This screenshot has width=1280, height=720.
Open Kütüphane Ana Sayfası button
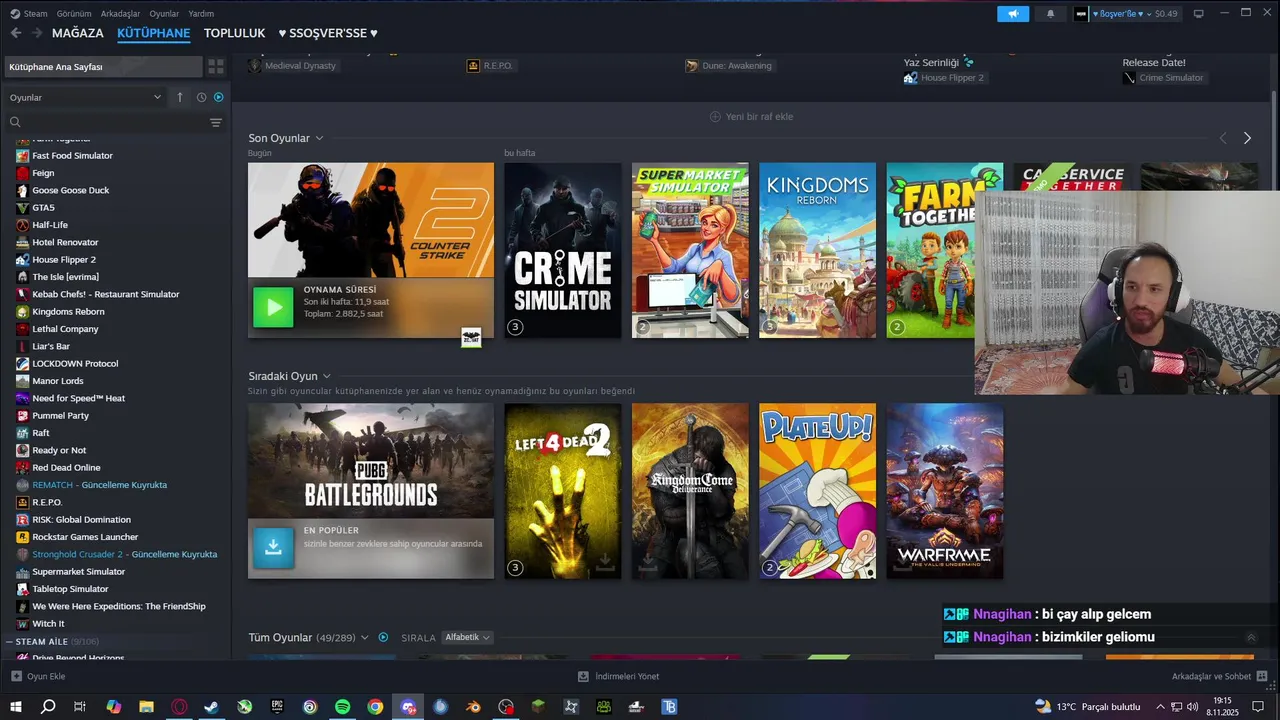pos(103,67)
